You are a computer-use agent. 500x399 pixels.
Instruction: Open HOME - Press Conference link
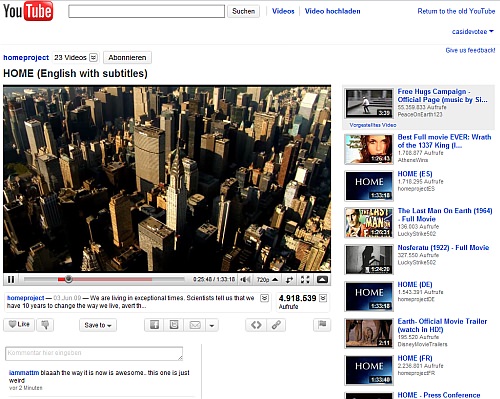[x=439, y=395]
